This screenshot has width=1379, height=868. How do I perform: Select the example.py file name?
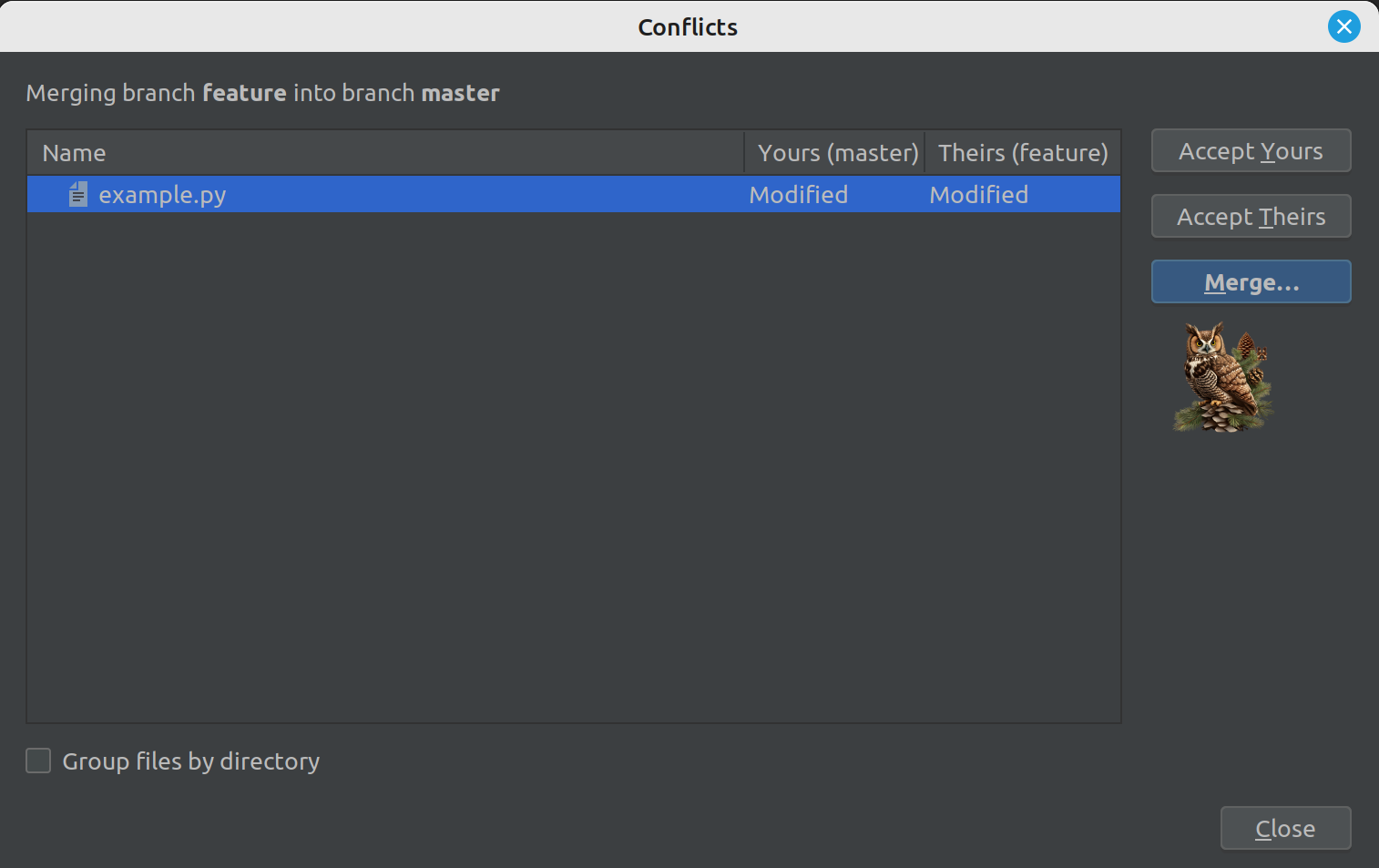pyautogui.click(x=162, y=195)
